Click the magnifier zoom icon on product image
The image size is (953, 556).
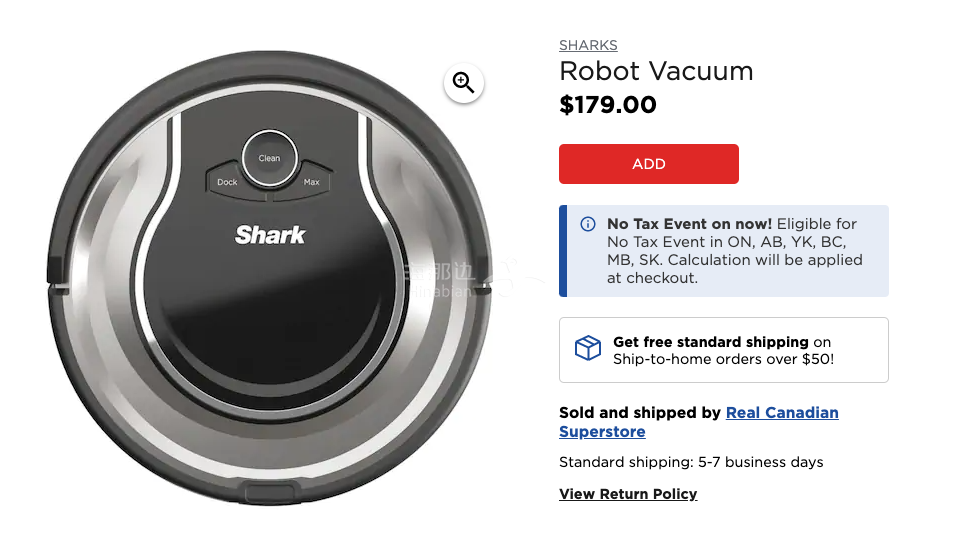pyautogui.click(x=463, y=83)
